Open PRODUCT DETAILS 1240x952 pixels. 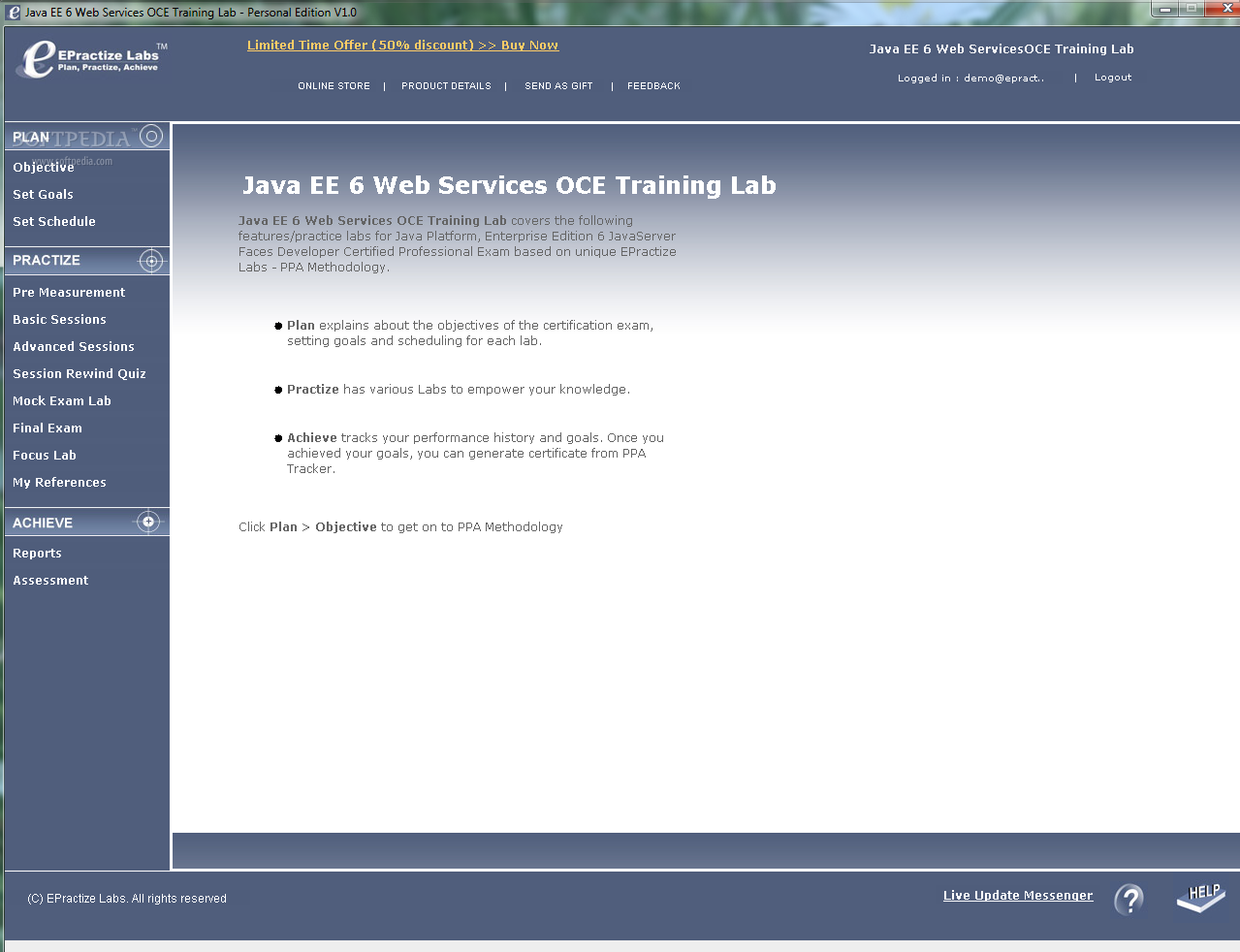pyautogui.click(x=446, y=86)
